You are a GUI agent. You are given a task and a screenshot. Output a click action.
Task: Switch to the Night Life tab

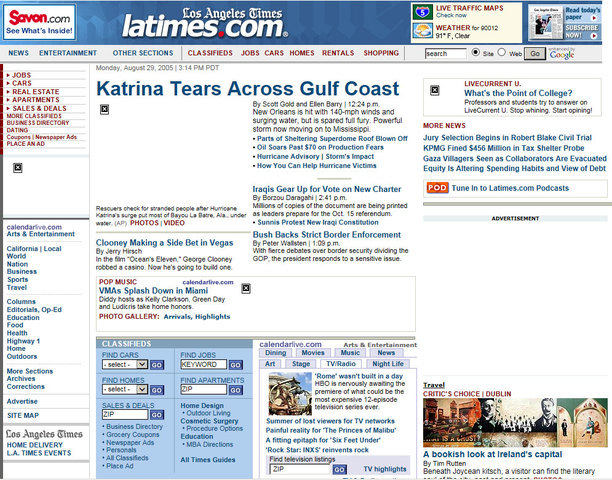(388, 364)
